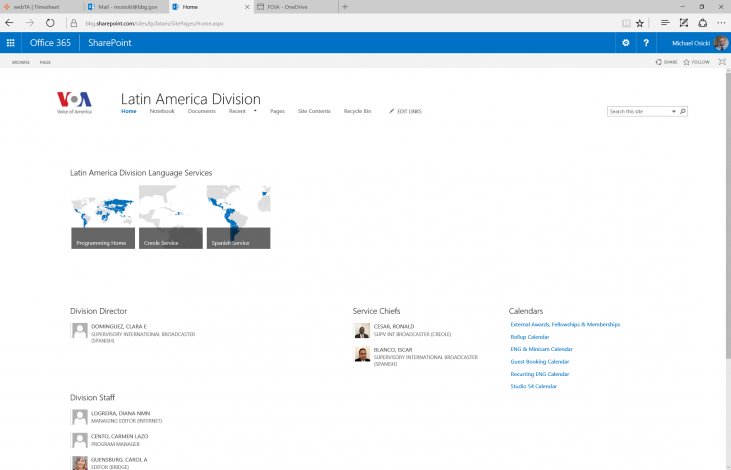Open Michael Osicki profile picture menu

(721, 43)
